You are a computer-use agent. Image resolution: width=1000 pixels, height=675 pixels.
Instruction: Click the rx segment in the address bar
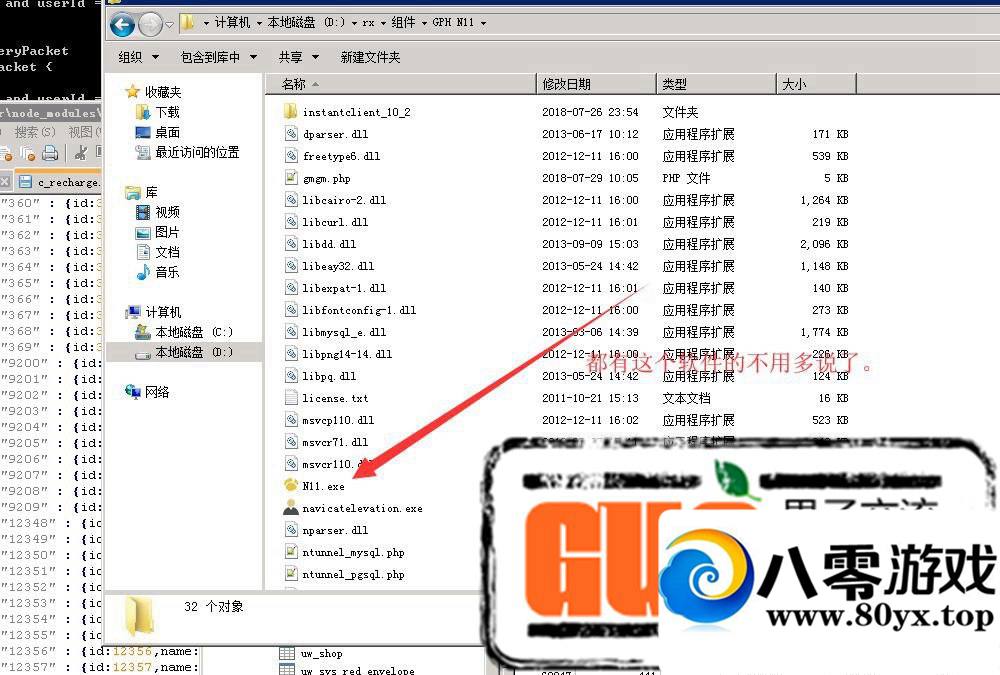pos(368,23)
